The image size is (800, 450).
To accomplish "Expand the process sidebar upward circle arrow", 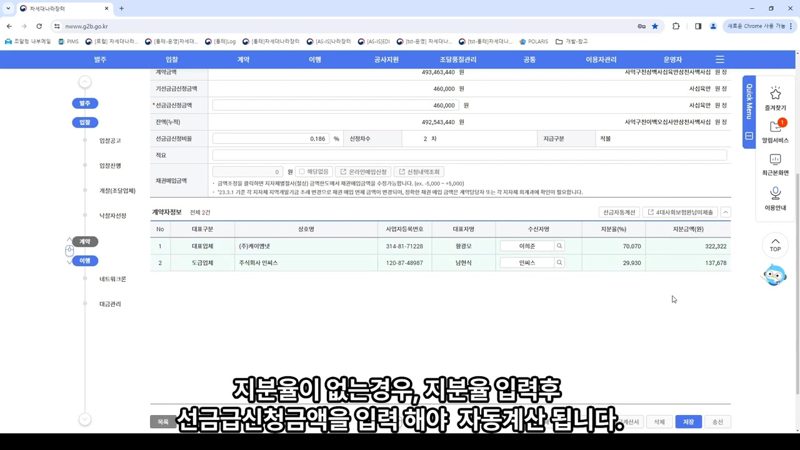I will [85, 82].
